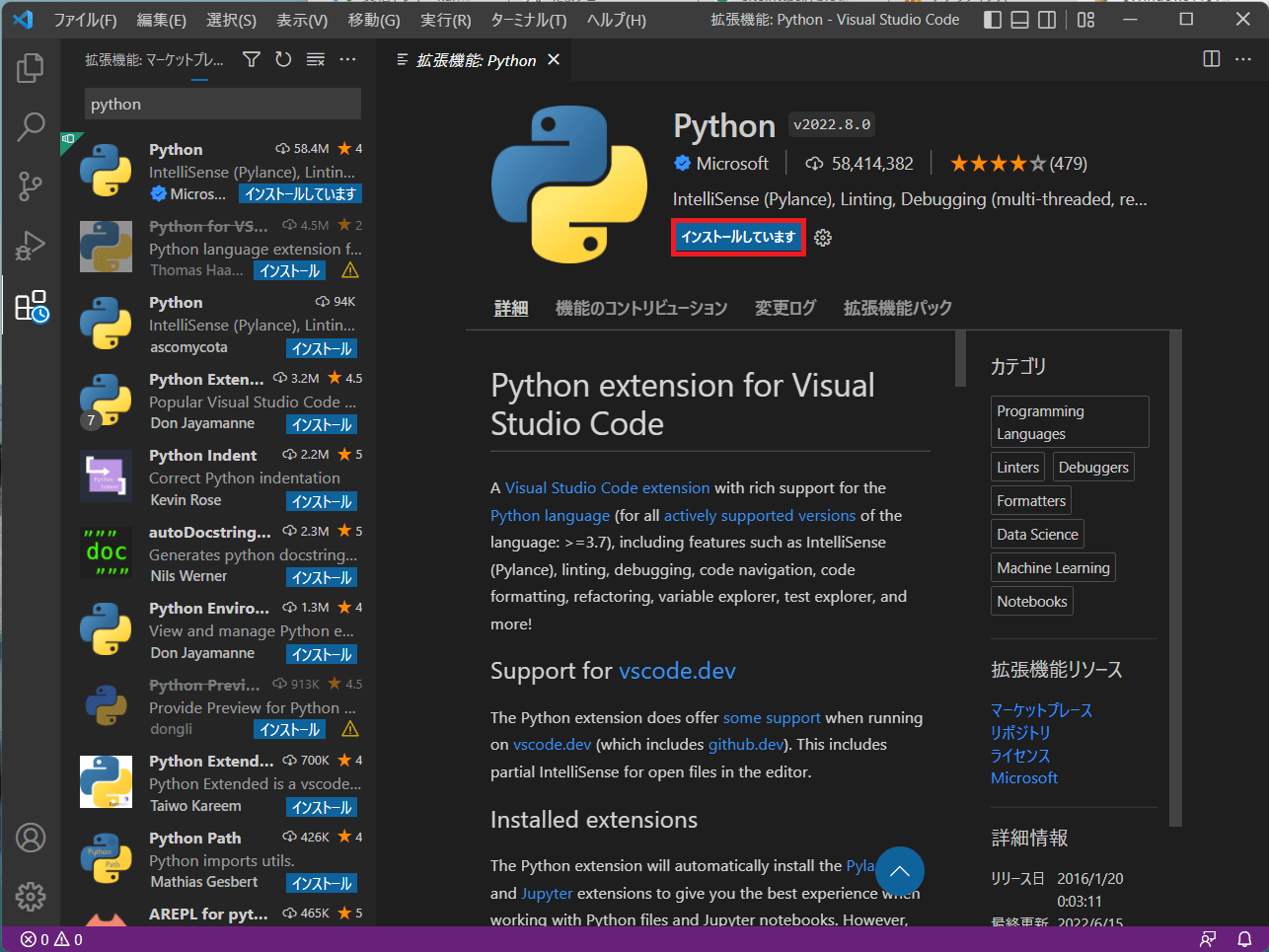
Task: Switch to the 変更ログ tab
Action: 784,307
